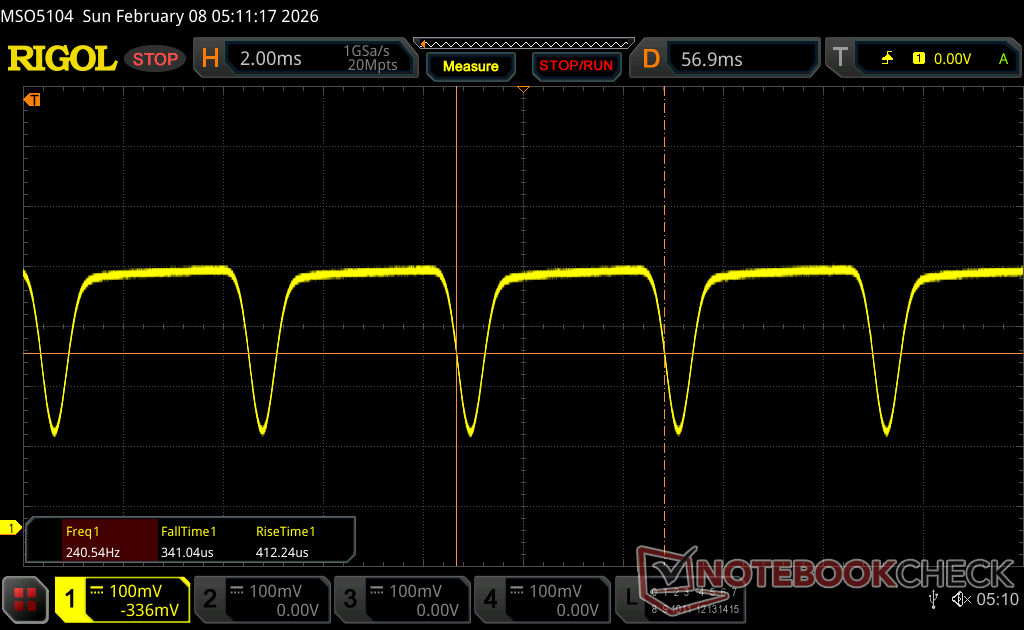
Task: Click the horizontal trigger position triangle marker
Action: coord(522,91)
